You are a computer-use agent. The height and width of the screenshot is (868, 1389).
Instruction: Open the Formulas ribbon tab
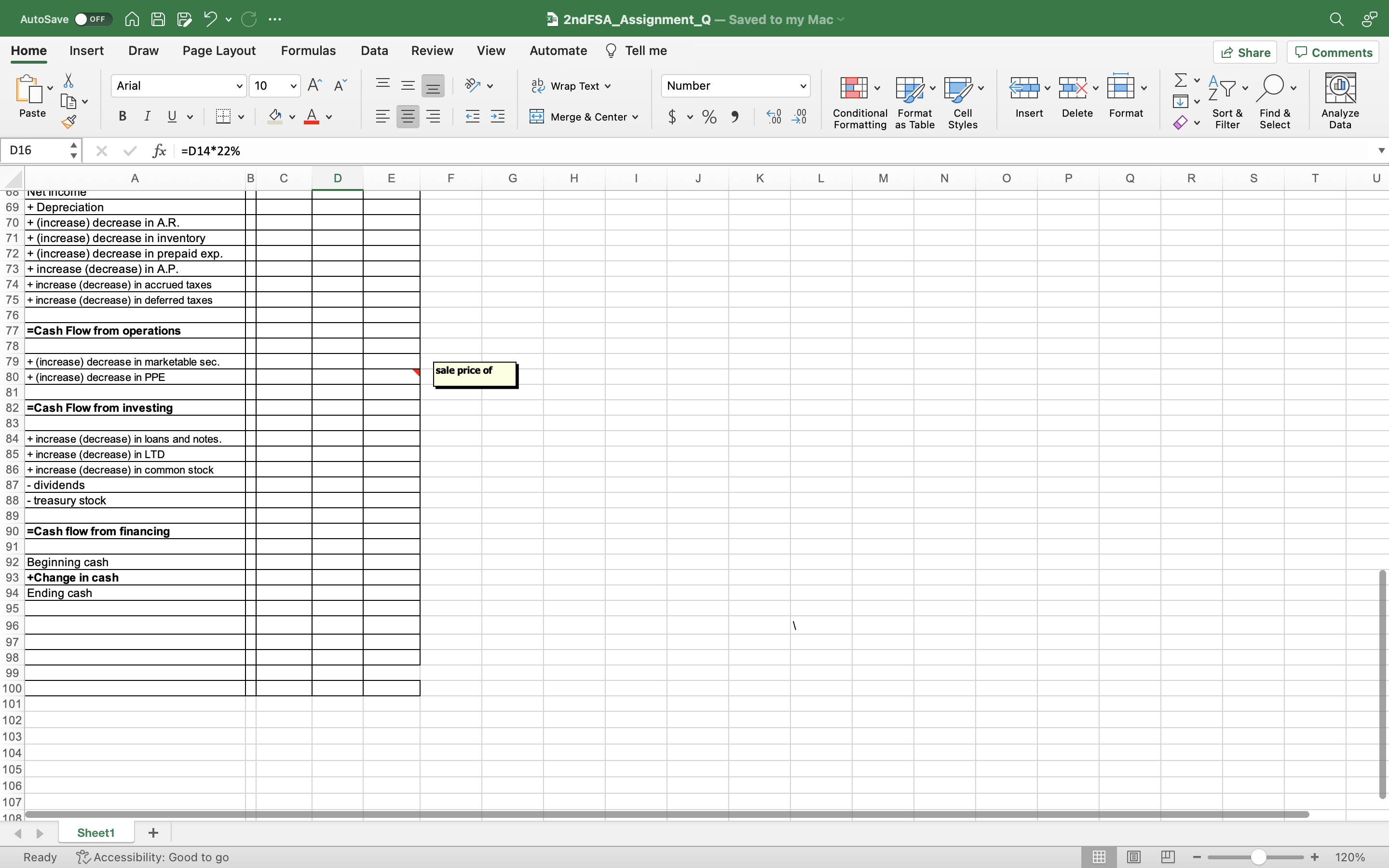click(308, 51)
